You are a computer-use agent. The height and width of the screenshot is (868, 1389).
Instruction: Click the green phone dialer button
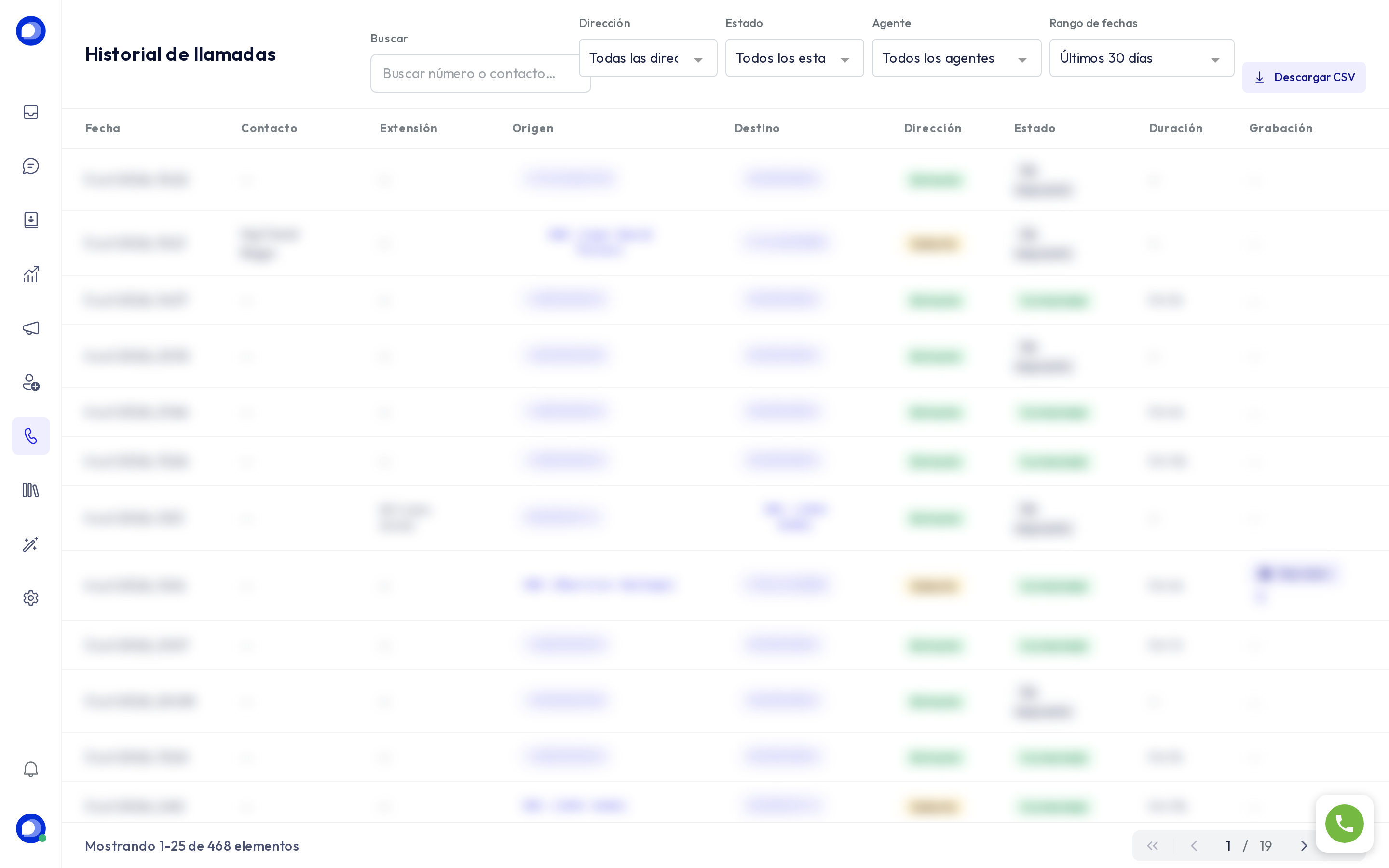point(1344,823)
